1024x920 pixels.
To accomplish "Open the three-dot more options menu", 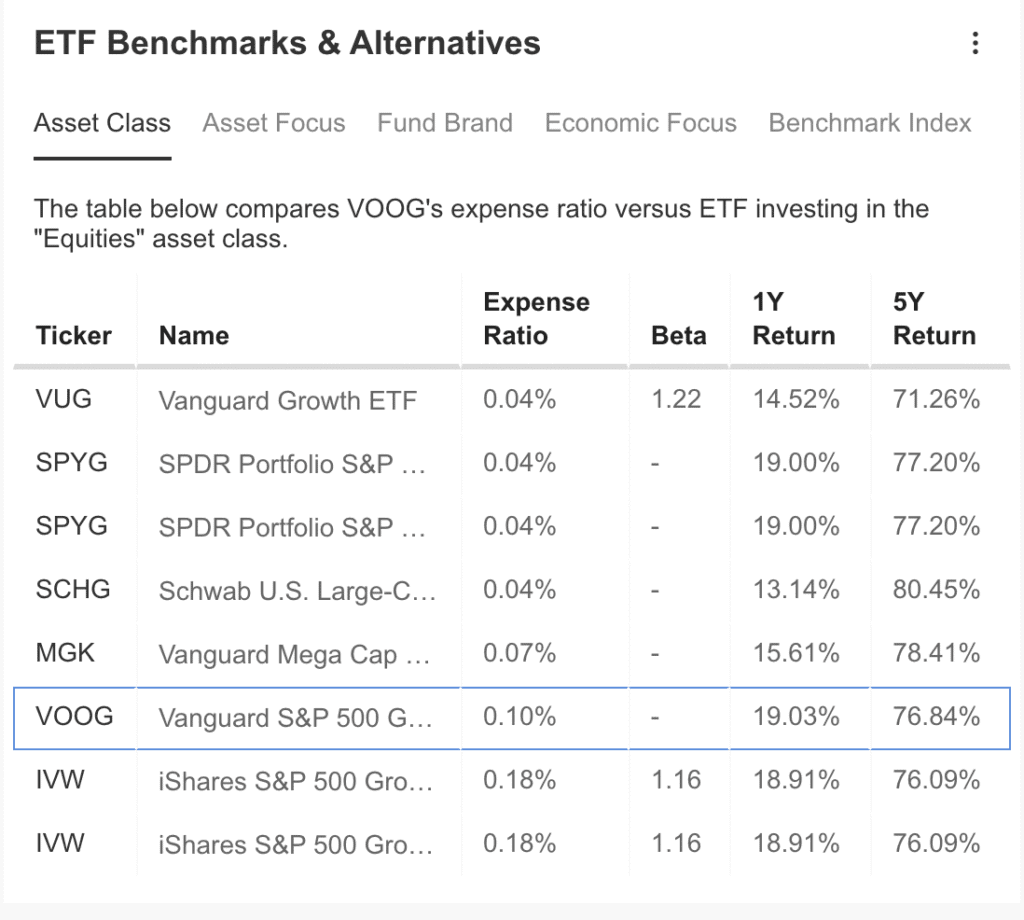I will click(975, 44).
